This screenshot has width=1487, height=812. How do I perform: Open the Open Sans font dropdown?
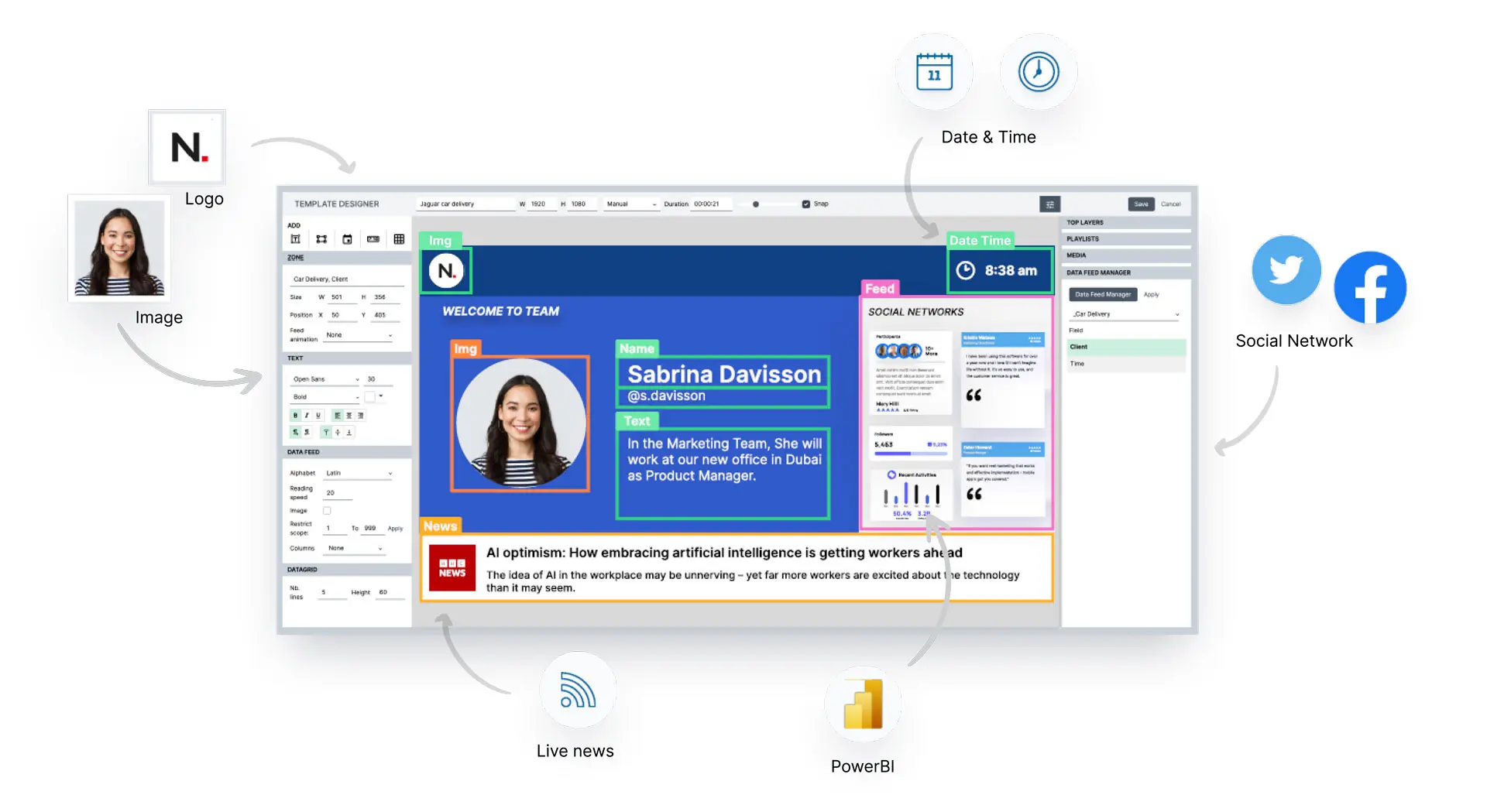326,379
